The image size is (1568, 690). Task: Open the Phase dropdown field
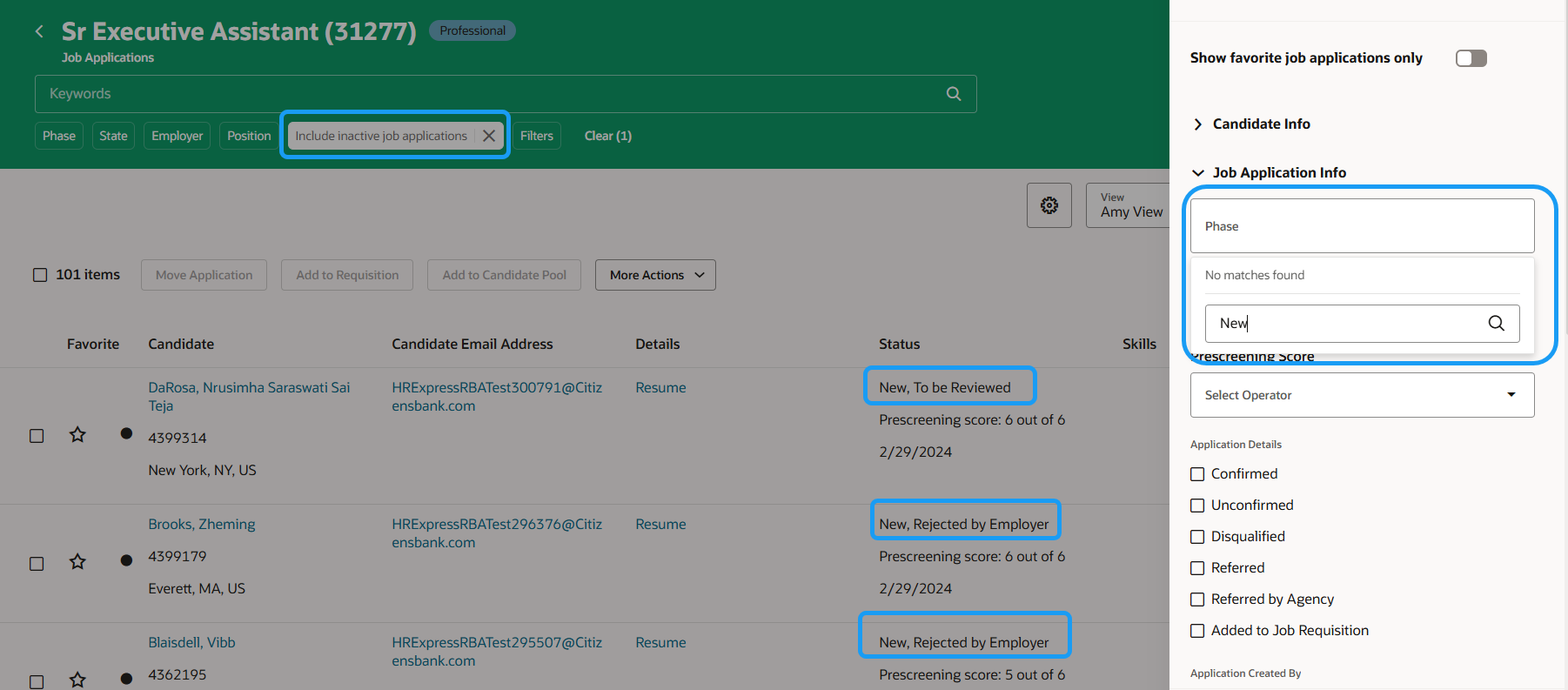[1362, 226]
